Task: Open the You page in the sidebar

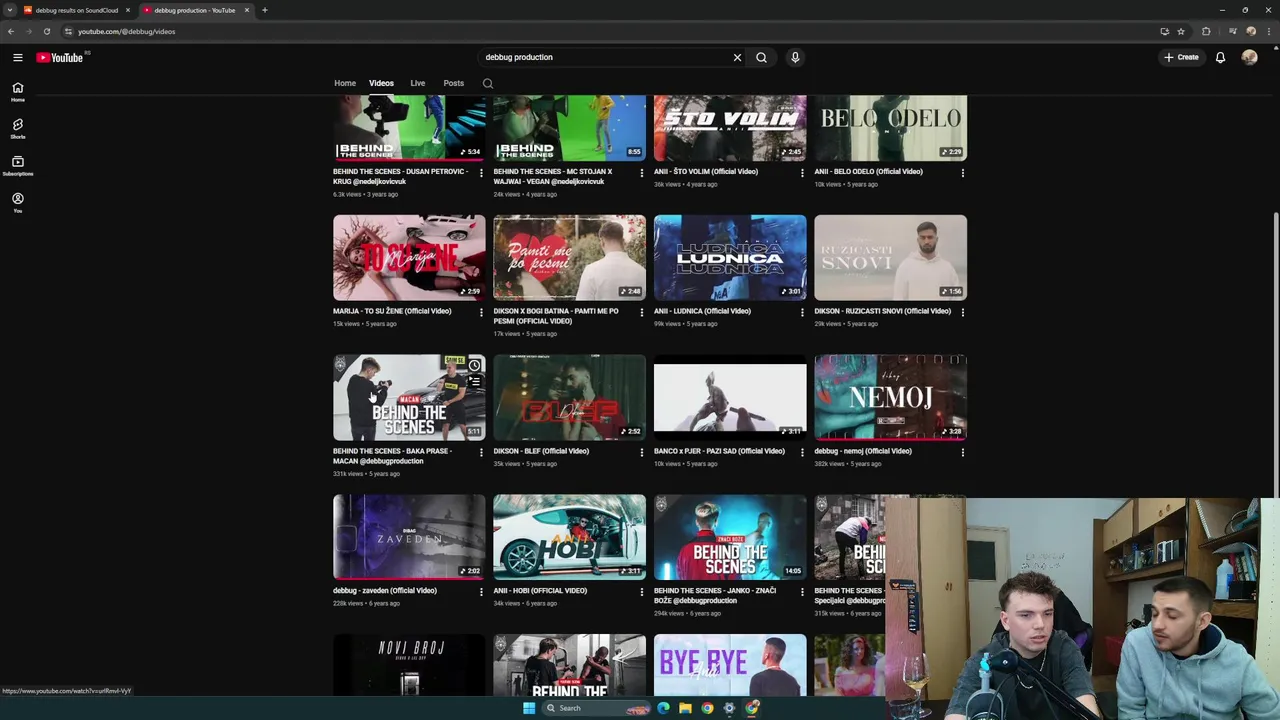Action: [17, 203]
